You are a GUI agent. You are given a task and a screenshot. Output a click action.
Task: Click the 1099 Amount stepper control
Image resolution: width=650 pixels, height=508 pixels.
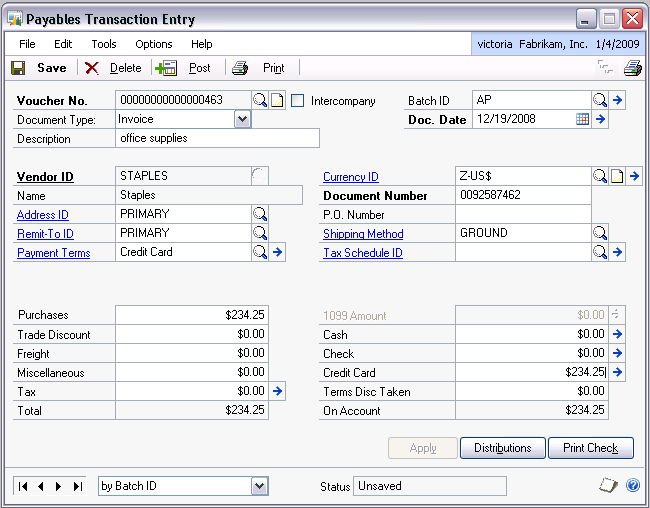pyautogui.click(x=617, y=315)
